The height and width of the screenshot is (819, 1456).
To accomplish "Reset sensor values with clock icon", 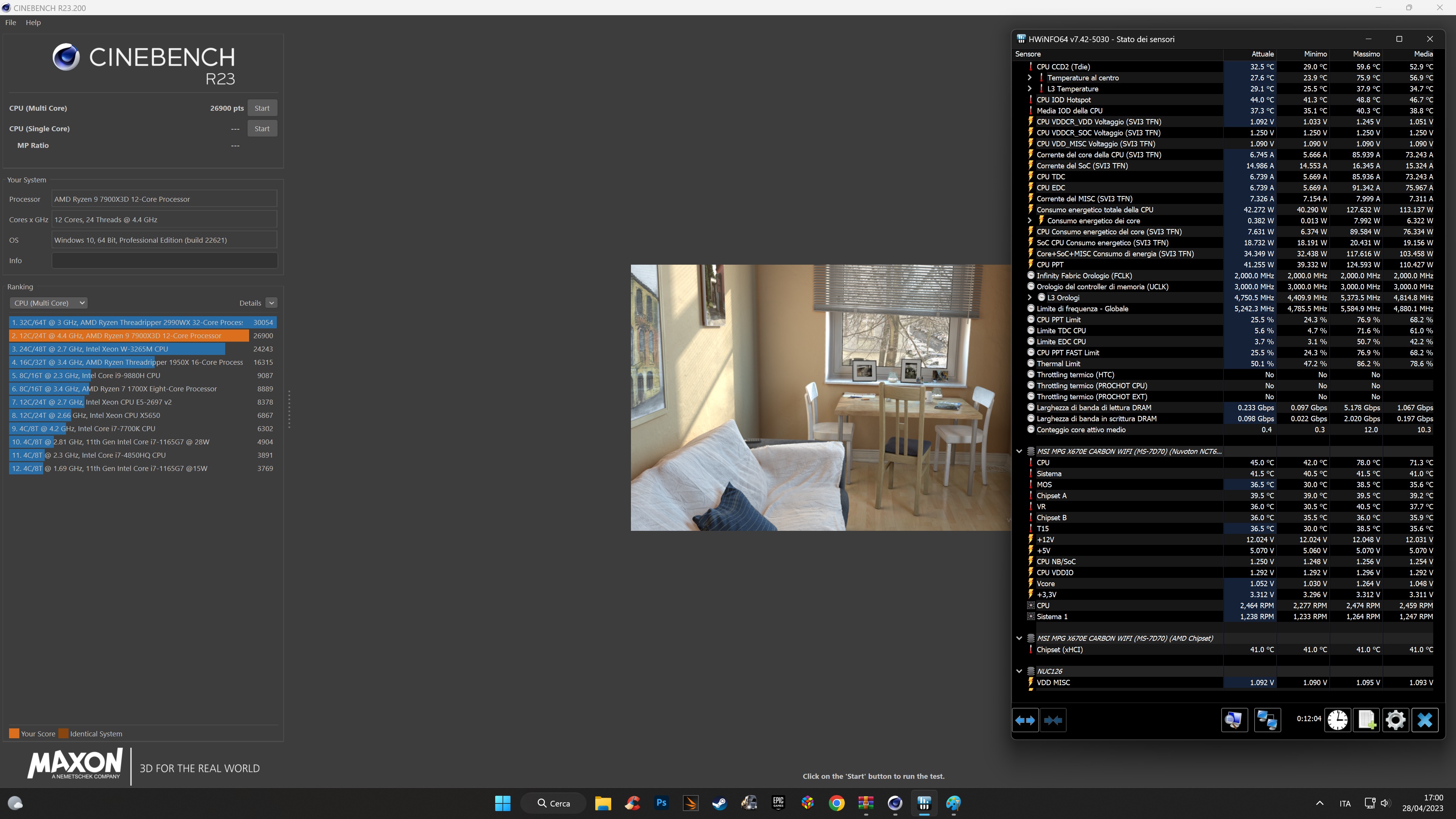I will 1337,720.
